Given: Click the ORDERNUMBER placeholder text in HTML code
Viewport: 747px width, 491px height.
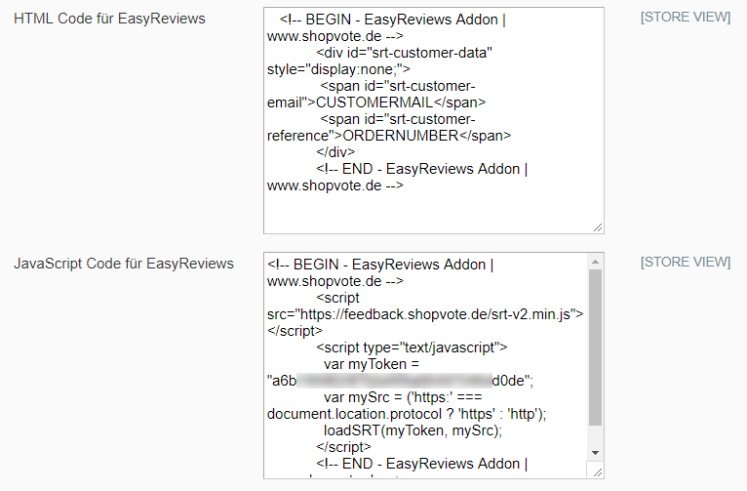Looking at the screenshot, I should pyautogui.click(x=401, y=136).
